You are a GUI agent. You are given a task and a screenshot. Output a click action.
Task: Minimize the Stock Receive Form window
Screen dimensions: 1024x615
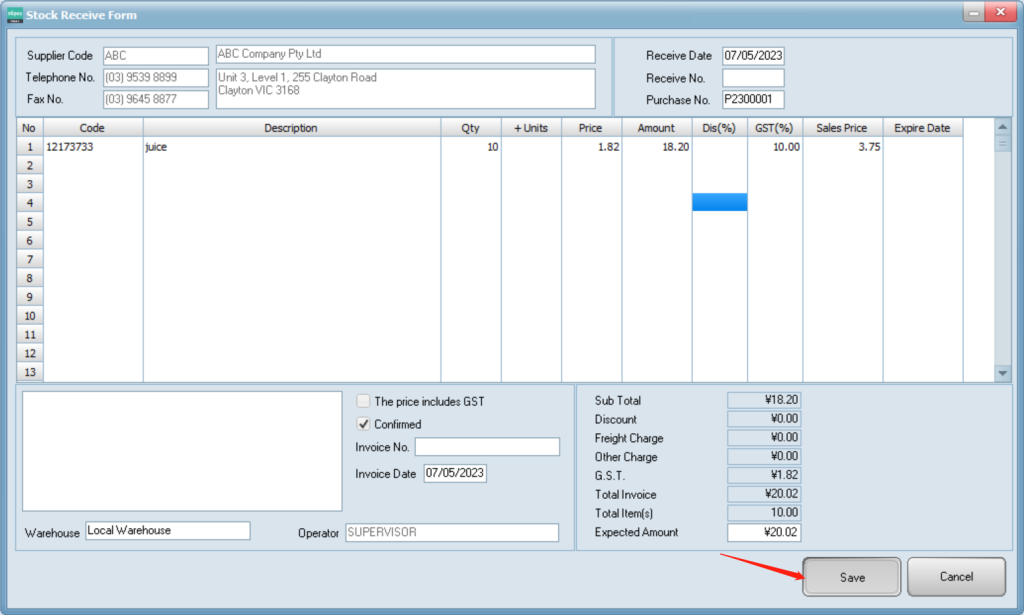click(970, 11)
